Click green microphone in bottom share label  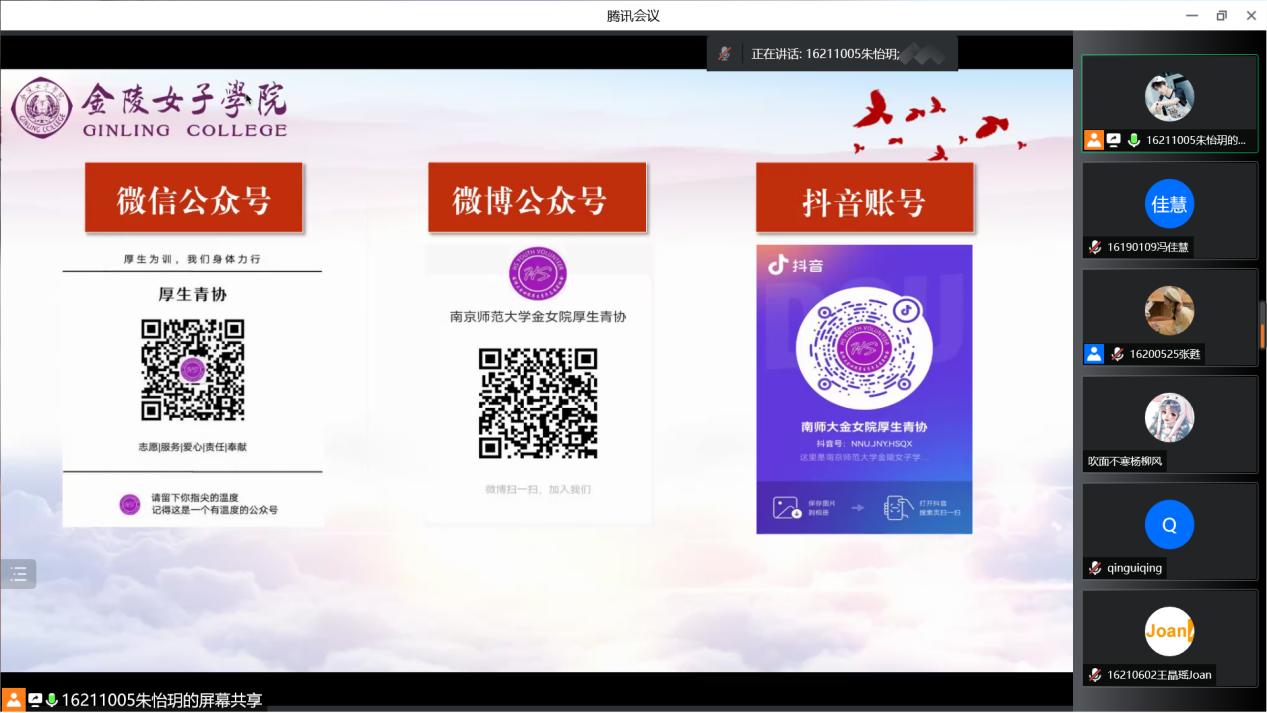tap(52, 700)
